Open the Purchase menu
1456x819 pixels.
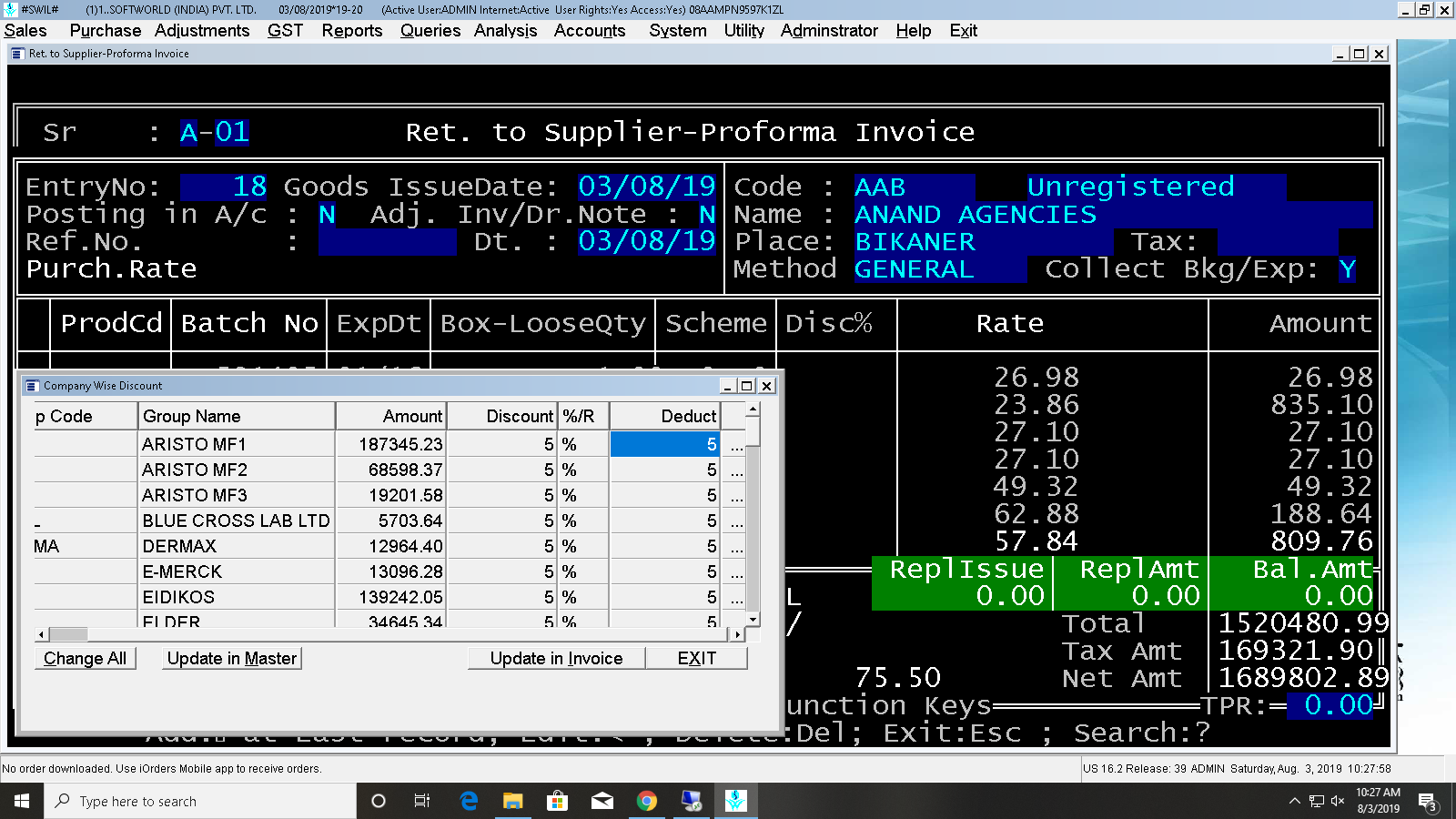tap(106, 31)
